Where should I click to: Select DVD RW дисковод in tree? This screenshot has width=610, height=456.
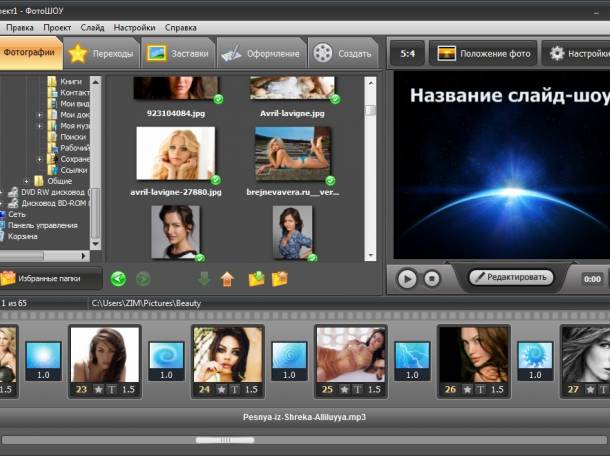[x=53, y=192]
